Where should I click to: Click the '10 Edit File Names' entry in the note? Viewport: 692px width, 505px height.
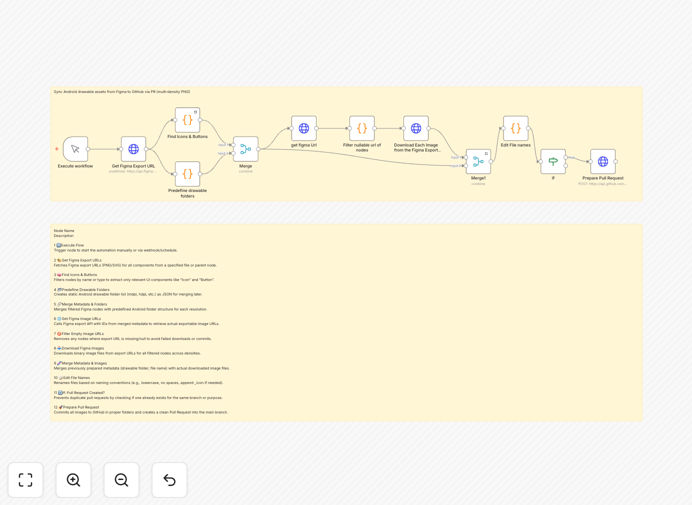coord(72,378)
